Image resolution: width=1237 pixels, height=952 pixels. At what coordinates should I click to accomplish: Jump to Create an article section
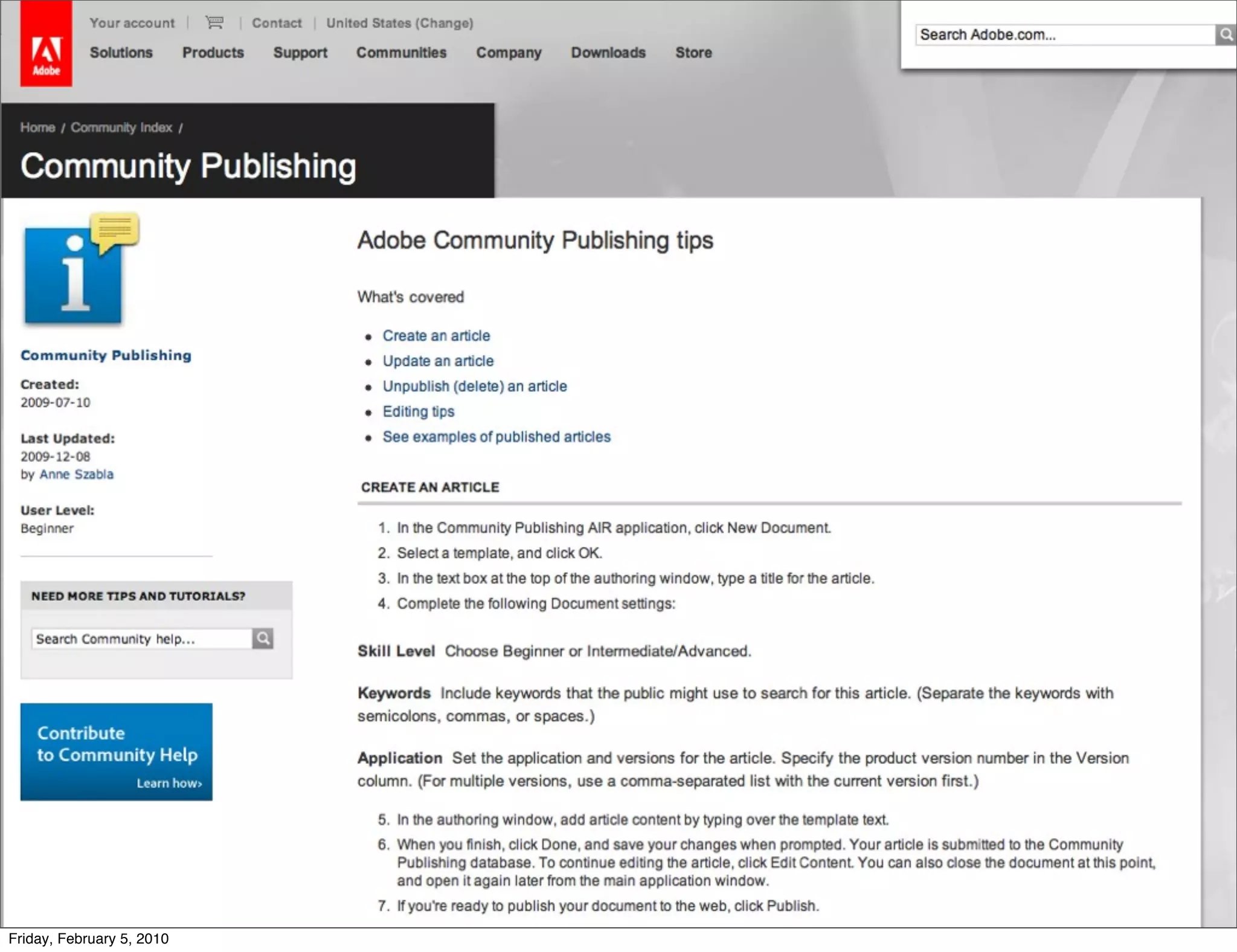click(436, 336)
